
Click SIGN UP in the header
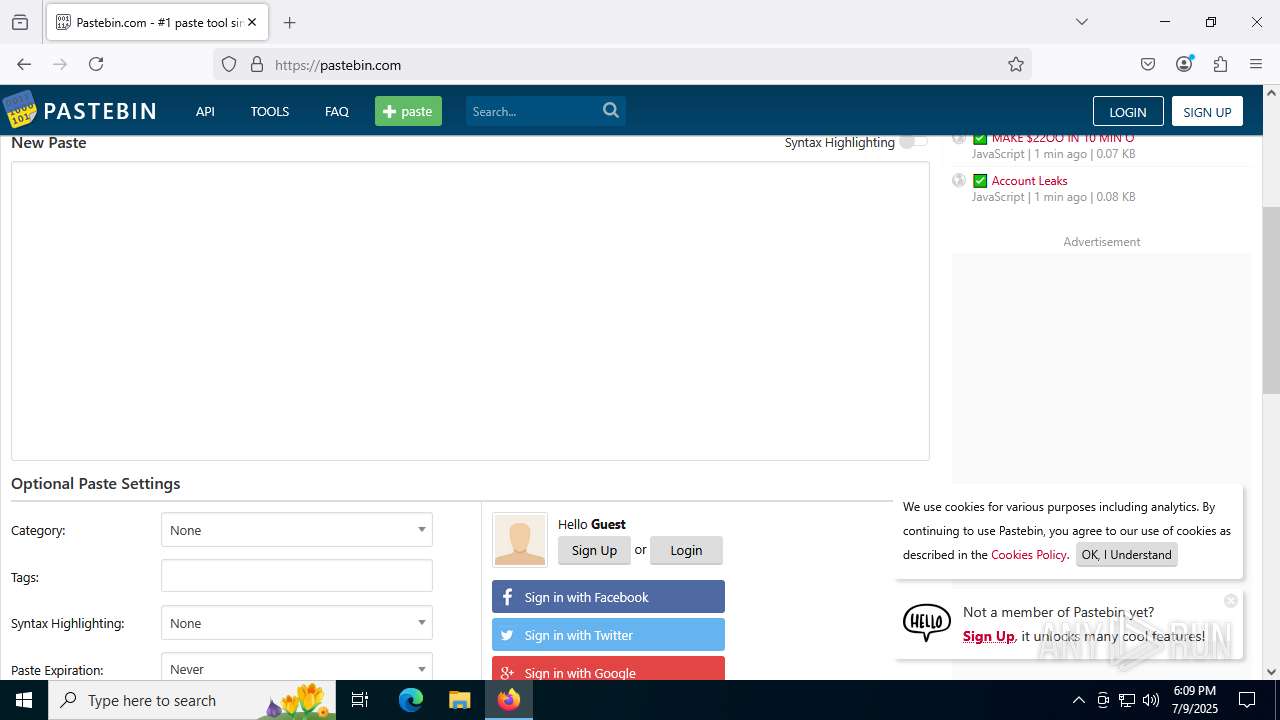click(1207, 111)
